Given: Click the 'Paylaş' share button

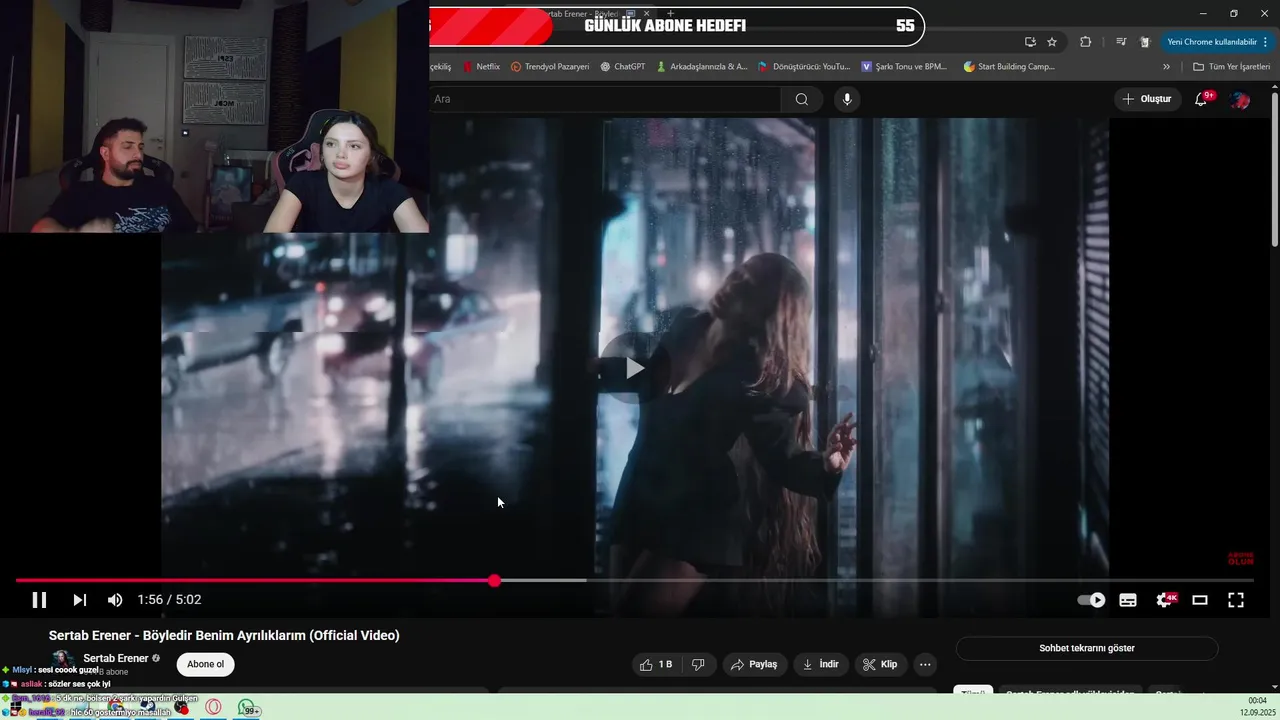Looking at the screenshot, I should pyautogui.click(x=754, y=664).
